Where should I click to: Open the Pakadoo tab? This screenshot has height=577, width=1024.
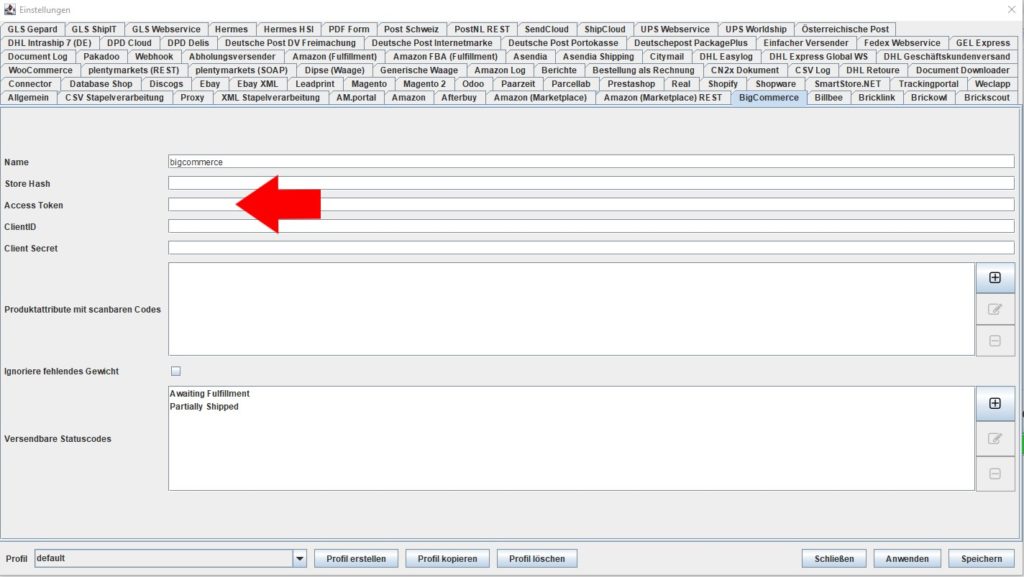tap(101, 57)
